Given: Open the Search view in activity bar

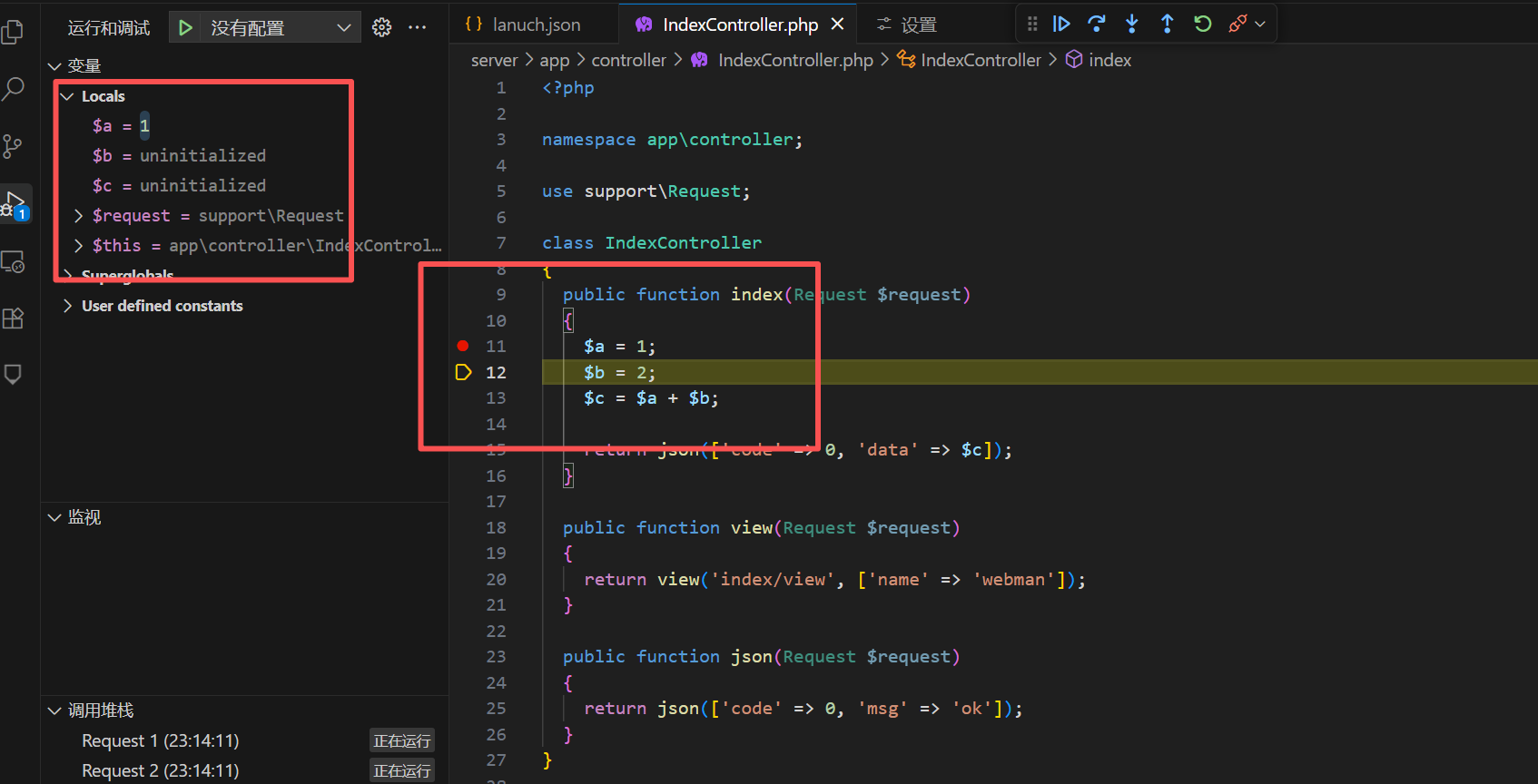Looking at the screenshot, I should point(14,89).
